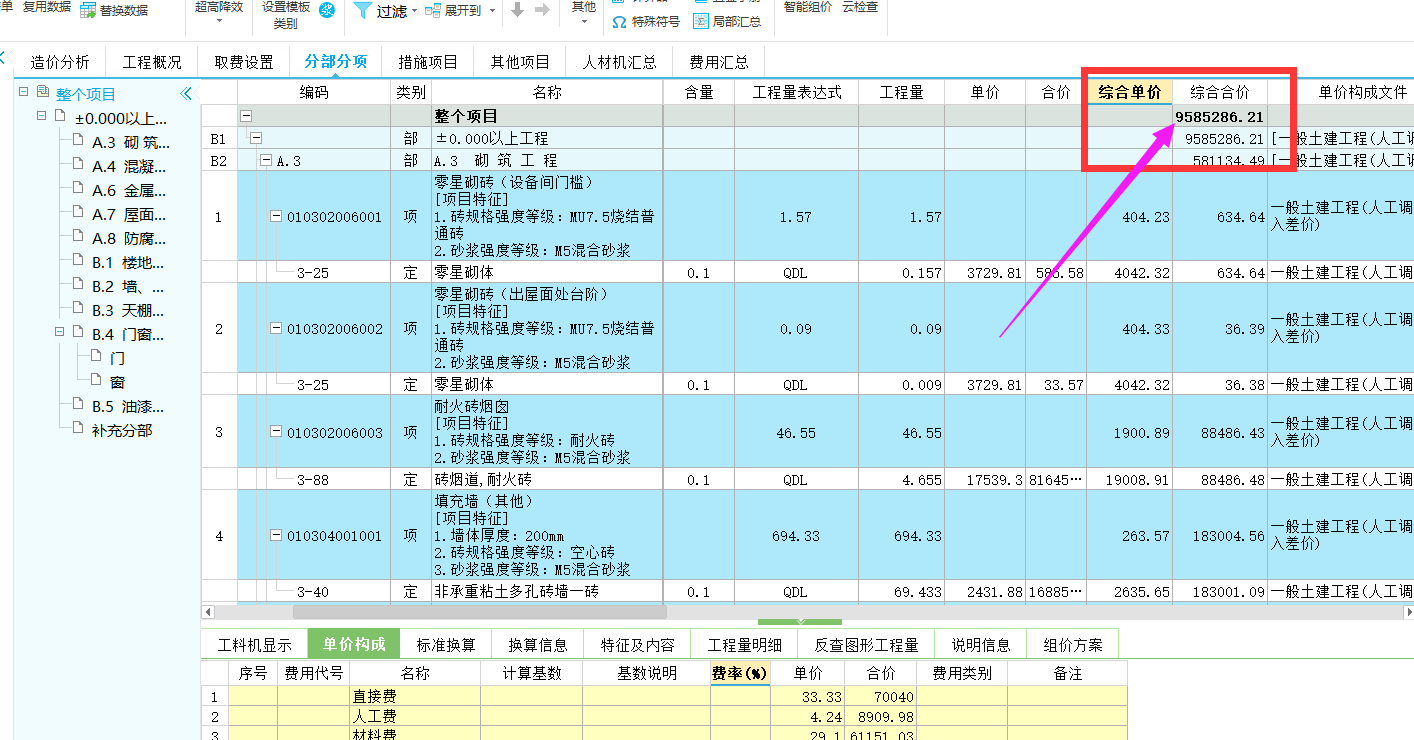Switch to 人材机汇总 tab
This screenshot has height=740, width=1414.
pyautogui.click(x=620, y=62)
